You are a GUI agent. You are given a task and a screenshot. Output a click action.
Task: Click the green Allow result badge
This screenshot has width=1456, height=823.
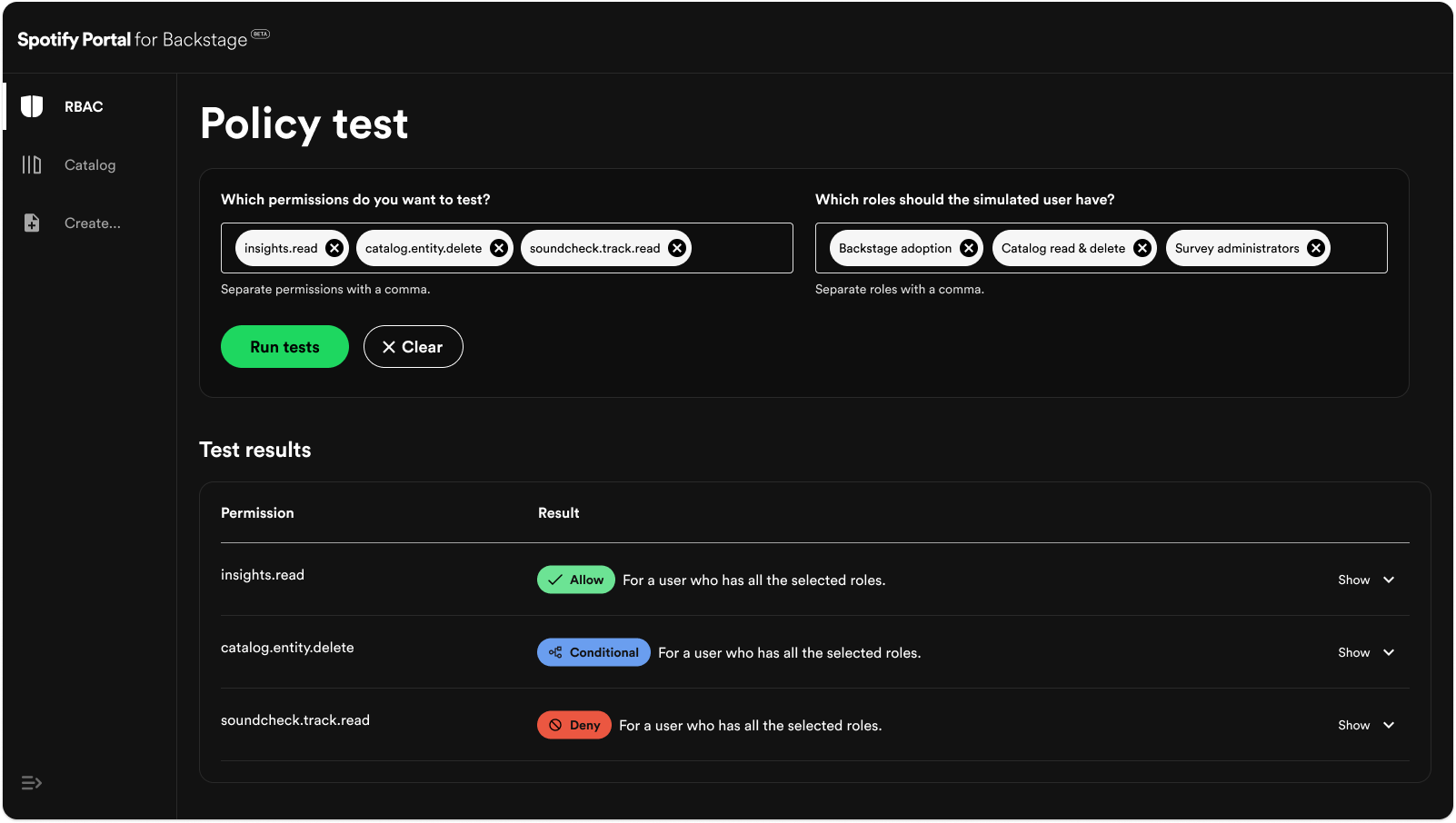coord(575,580)
